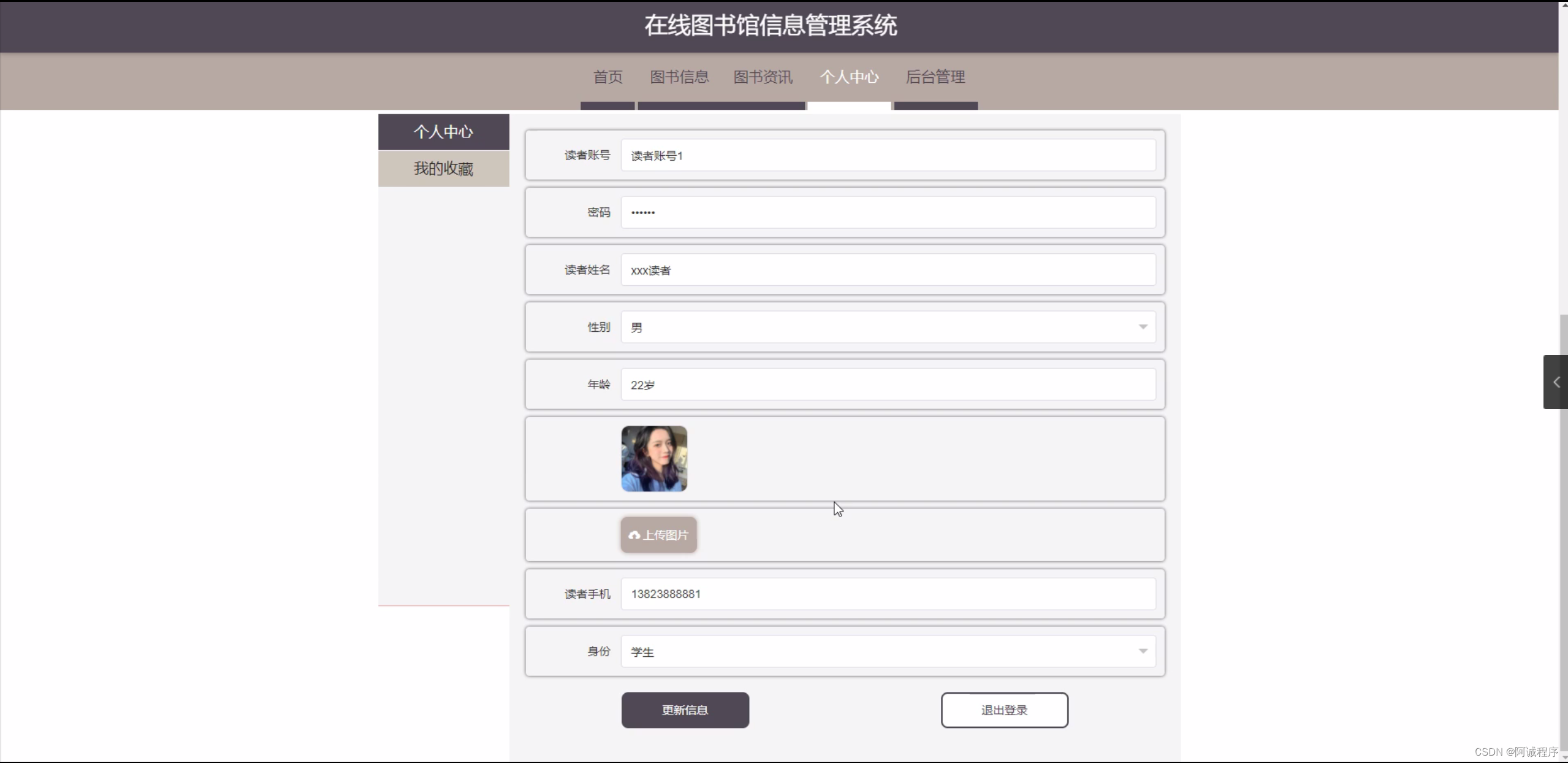Click the 读者账号 account input field
Screen dimensions: 1568x763
click(888, 155)
